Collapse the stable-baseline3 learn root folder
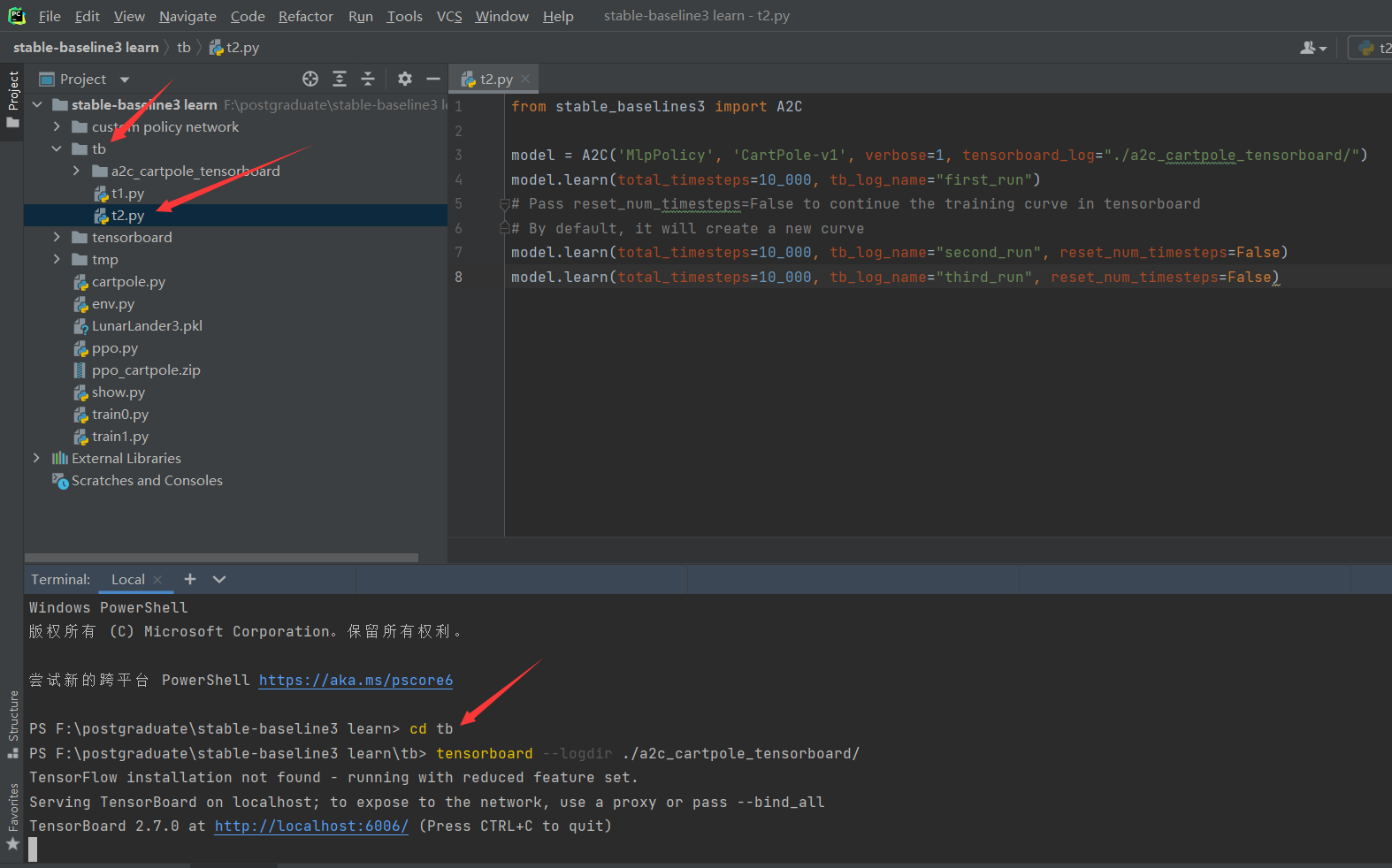1392x868 pixels. (37, 104)
